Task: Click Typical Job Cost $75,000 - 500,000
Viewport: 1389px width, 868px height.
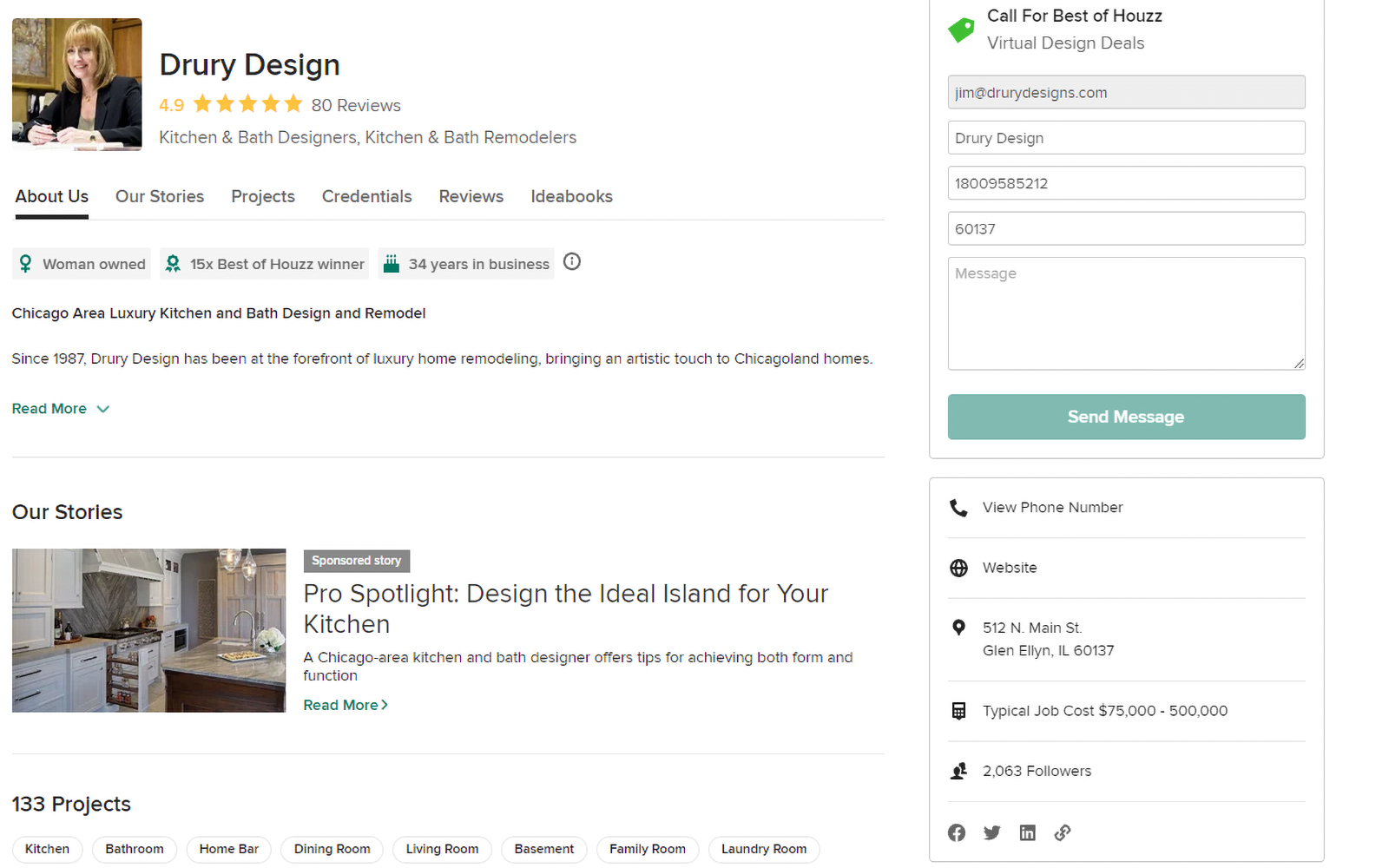Action: (x=1105, y=711)
